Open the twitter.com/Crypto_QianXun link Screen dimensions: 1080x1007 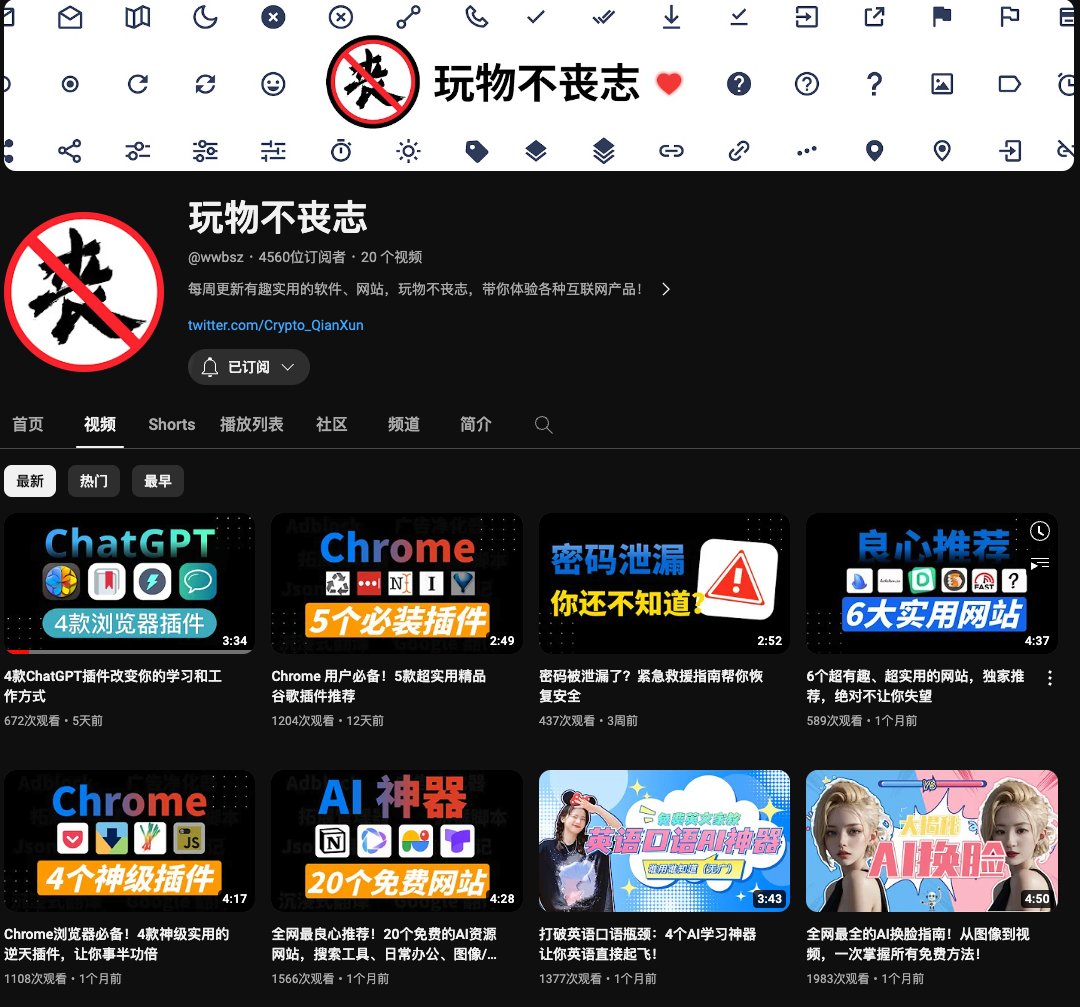pyautogui.click(x=276, y=325)
